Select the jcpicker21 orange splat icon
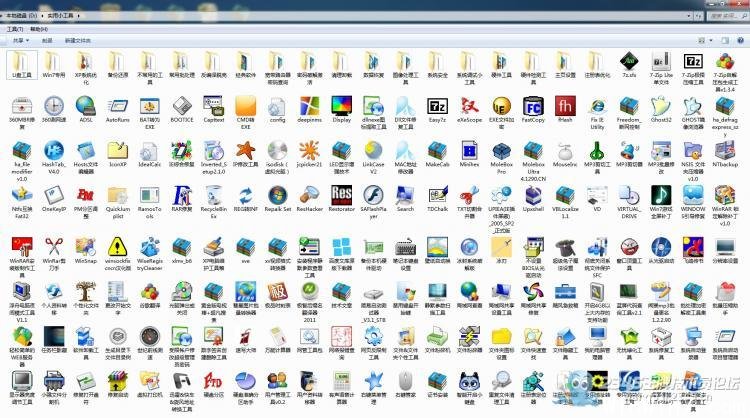The width and height of the screenshot is (750, 418). coord(309,151)
